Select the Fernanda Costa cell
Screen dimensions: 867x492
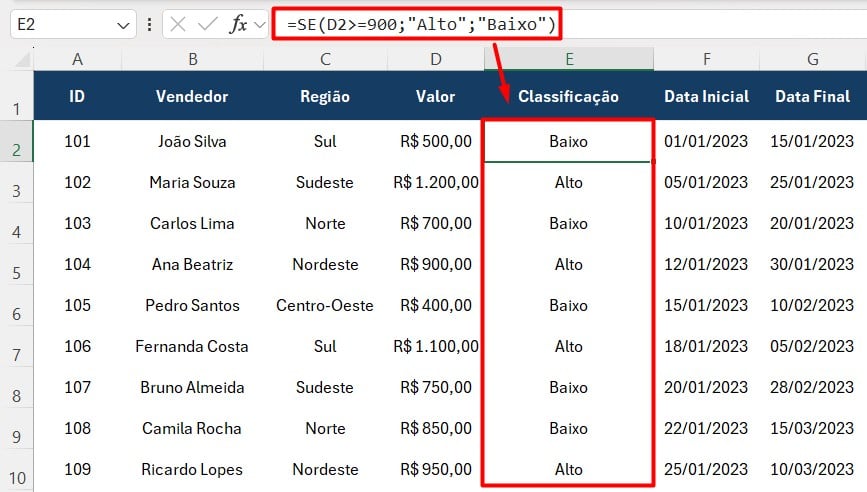click(192, 346)
